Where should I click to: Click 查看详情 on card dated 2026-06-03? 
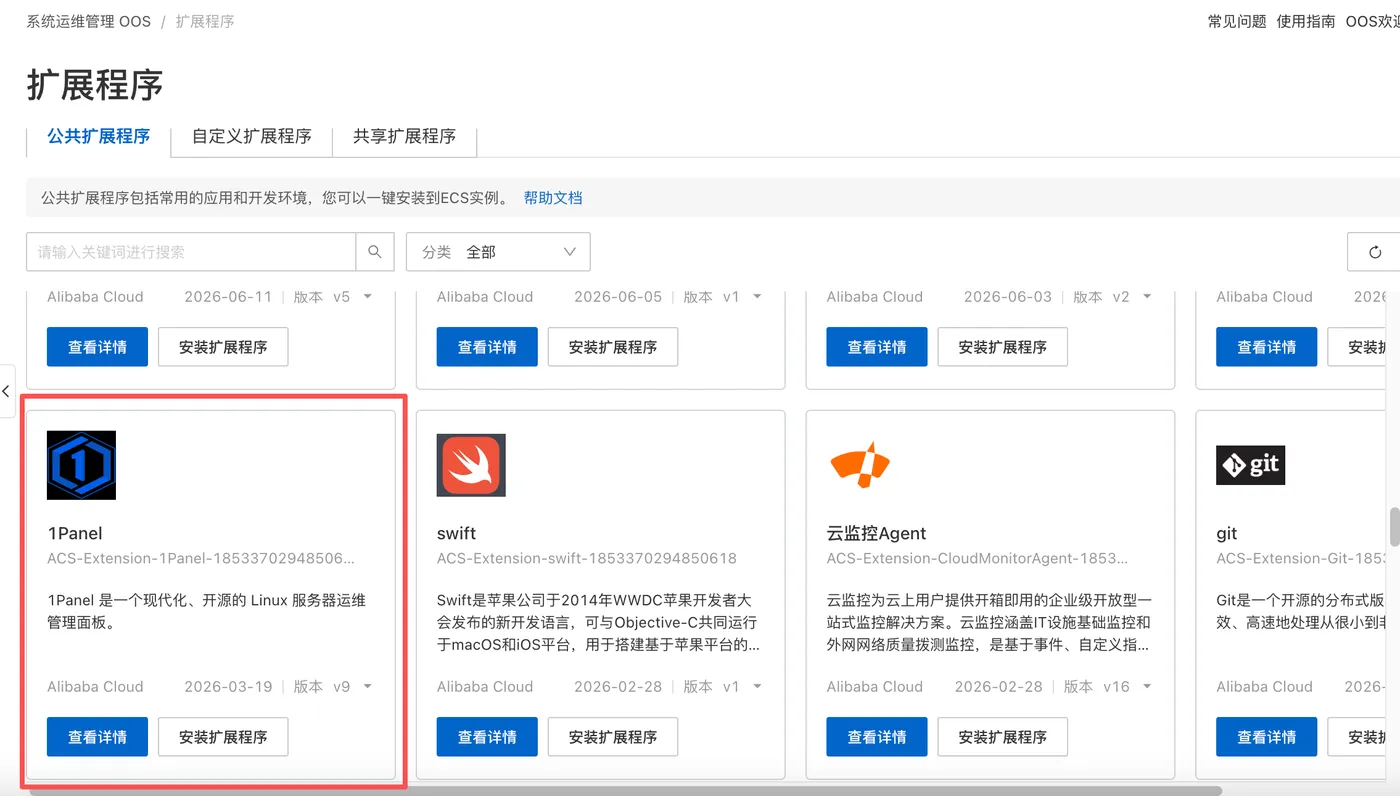click(877, 347)
